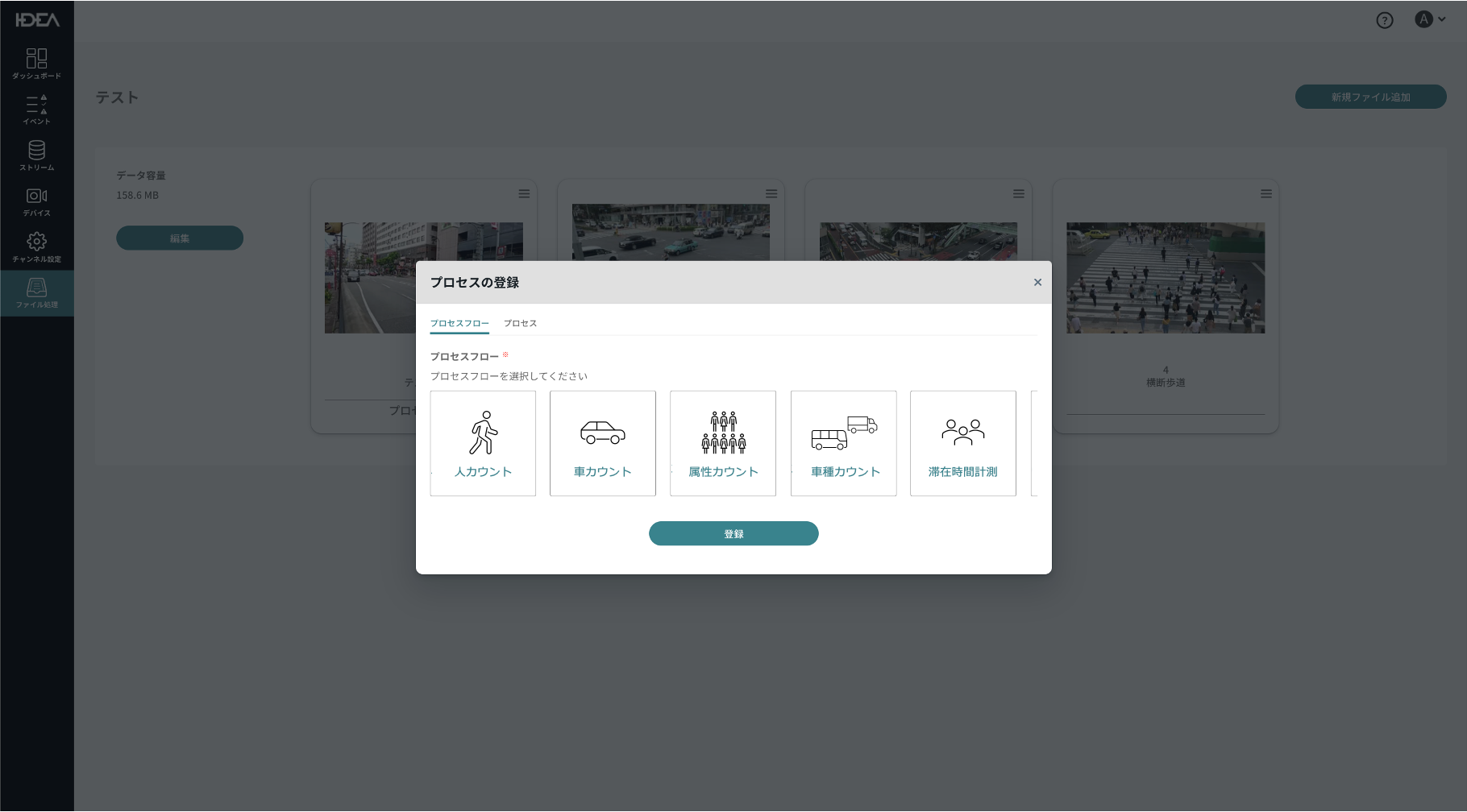This screenshot has height=812, width=1467.
Task: Switch to the プロセス tab
Action: (x=520, y=323)
